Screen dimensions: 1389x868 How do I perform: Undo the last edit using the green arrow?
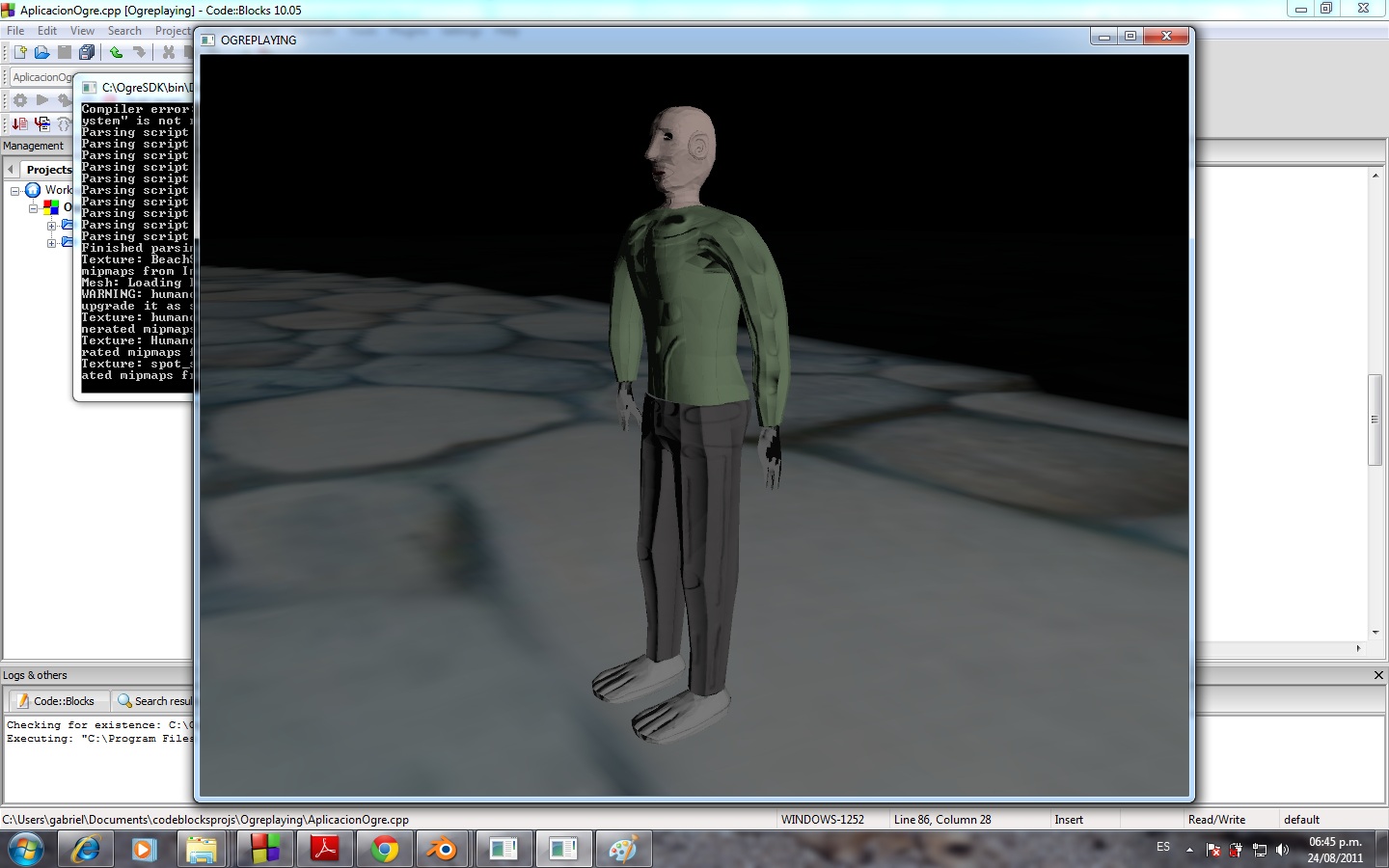point(116,52)
